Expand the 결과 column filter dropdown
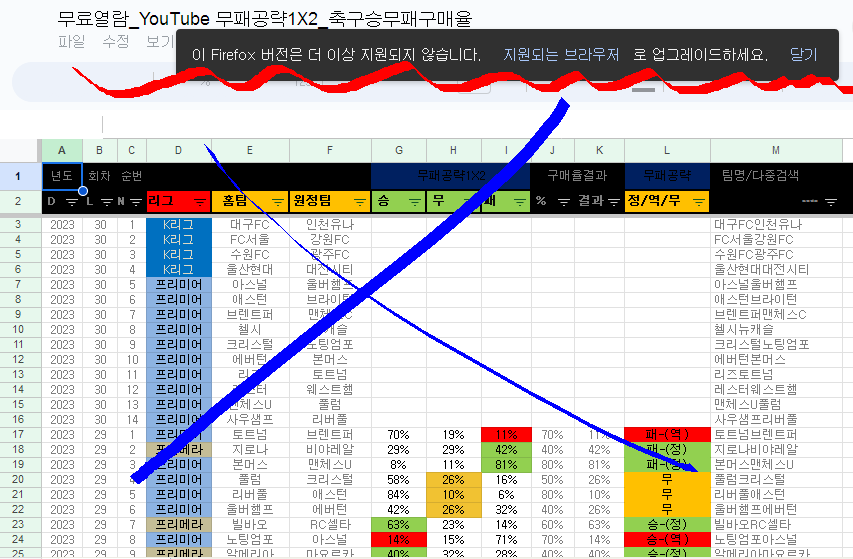 click(614, 202)
